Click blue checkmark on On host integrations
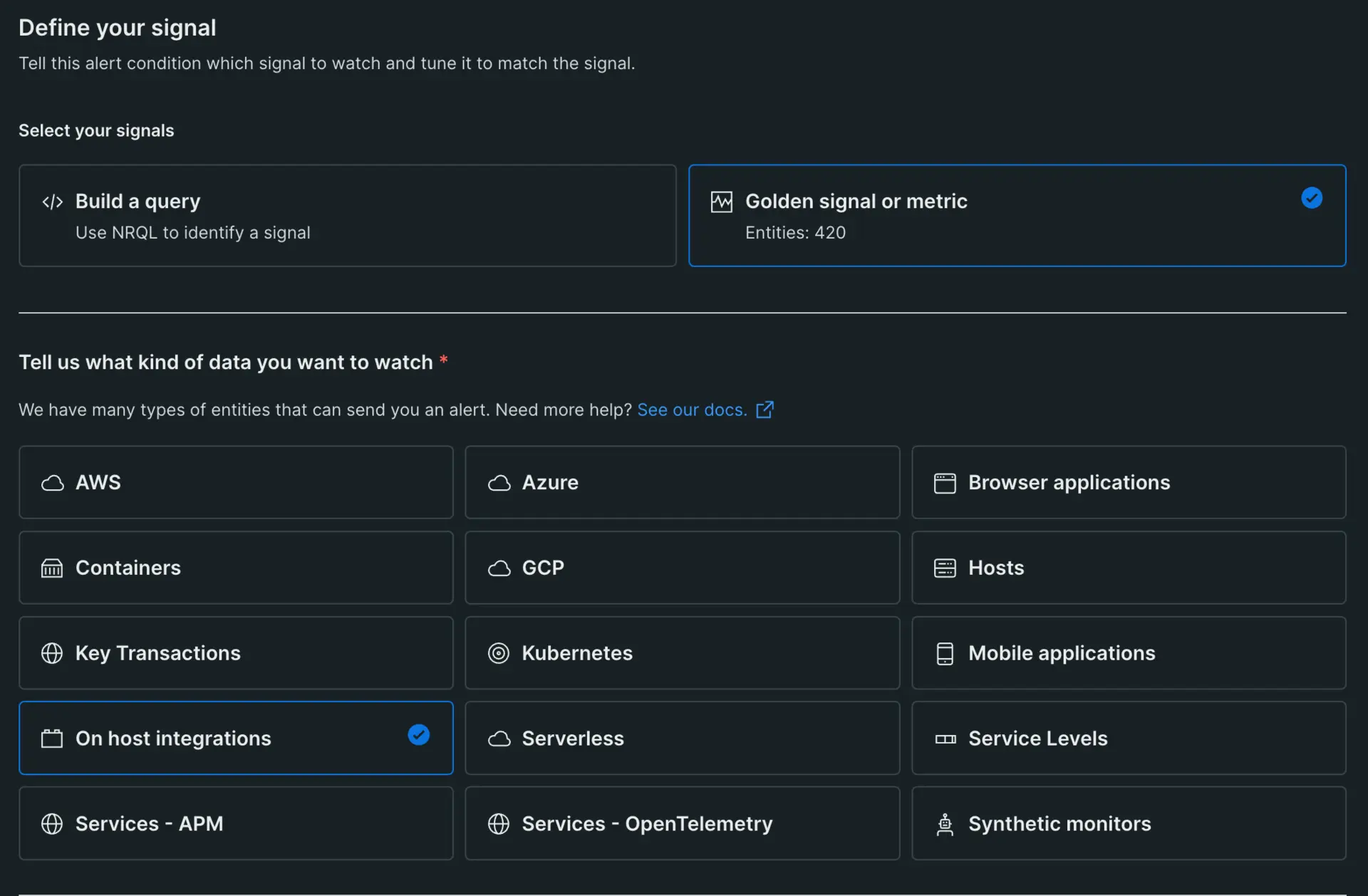1368x896 pixels. pyautogui.click(x=419, y=734)
